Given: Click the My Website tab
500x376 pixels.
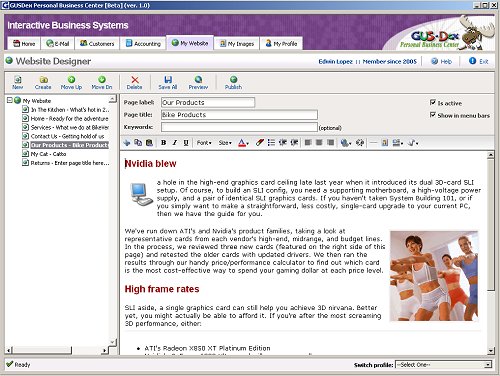Looking at the screenshot, I should click(x=190, y=43).
